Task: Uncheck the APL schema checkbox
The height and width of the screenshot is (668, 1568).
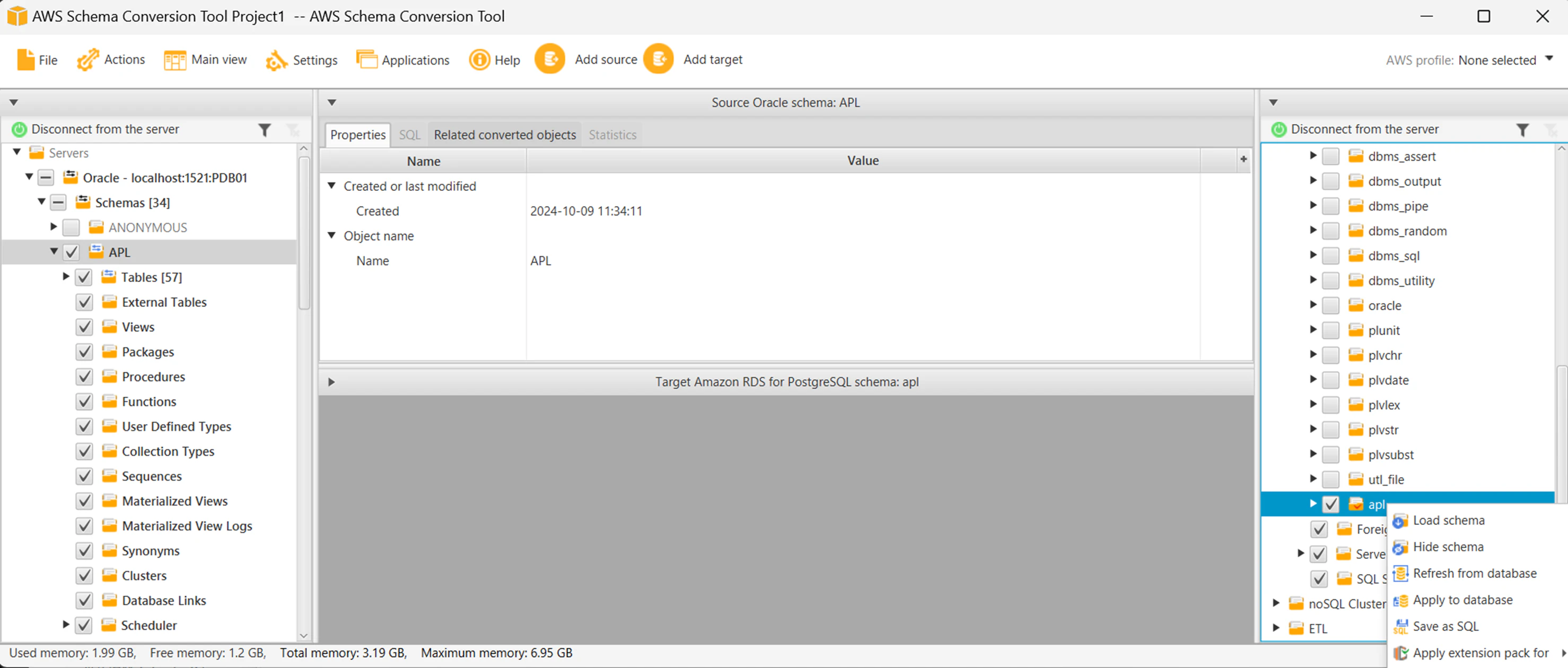Action: point(71,252)
